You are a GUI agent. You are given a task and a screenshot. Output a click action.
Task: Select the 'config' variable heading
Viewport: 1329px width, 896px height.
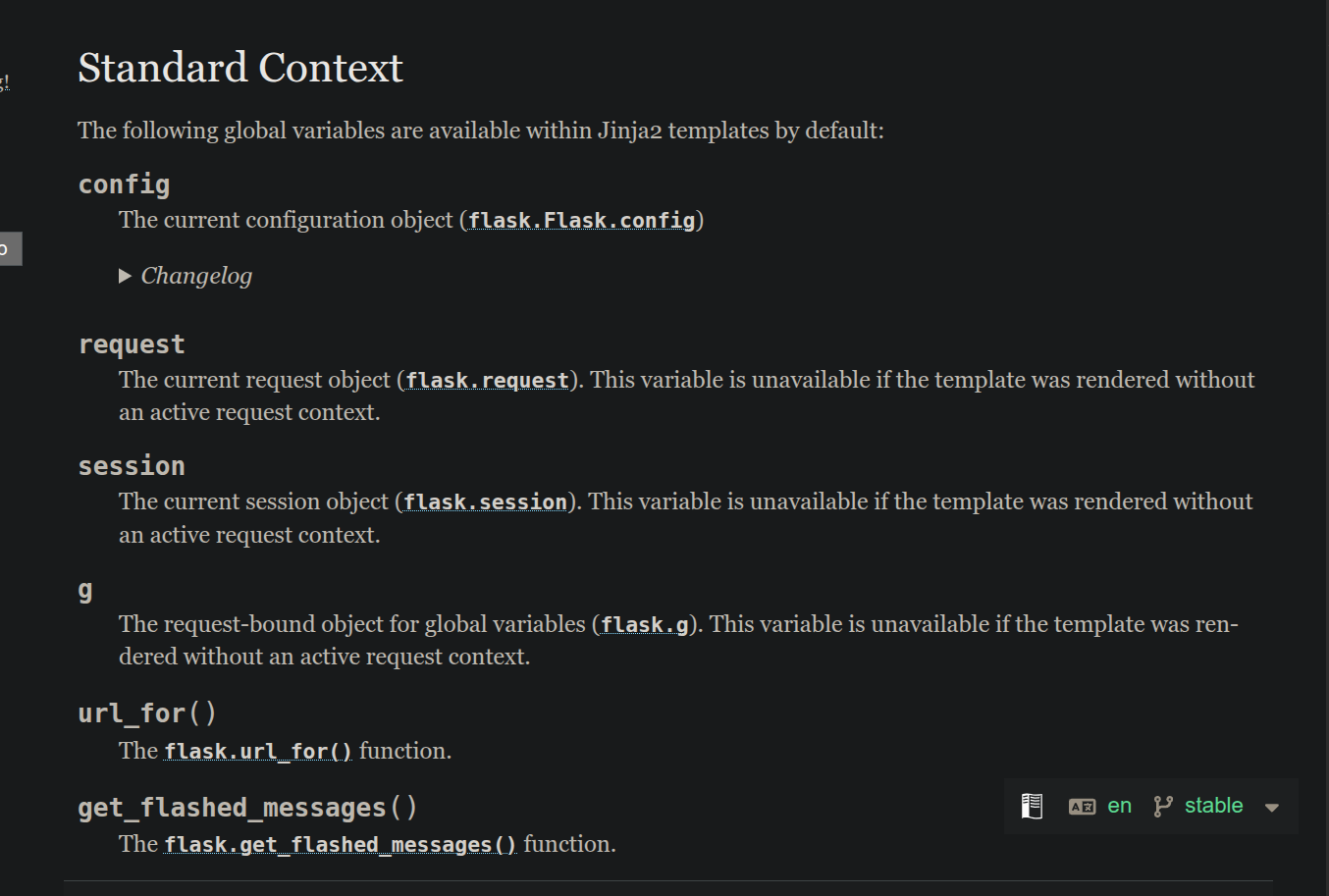coord(124,184)
